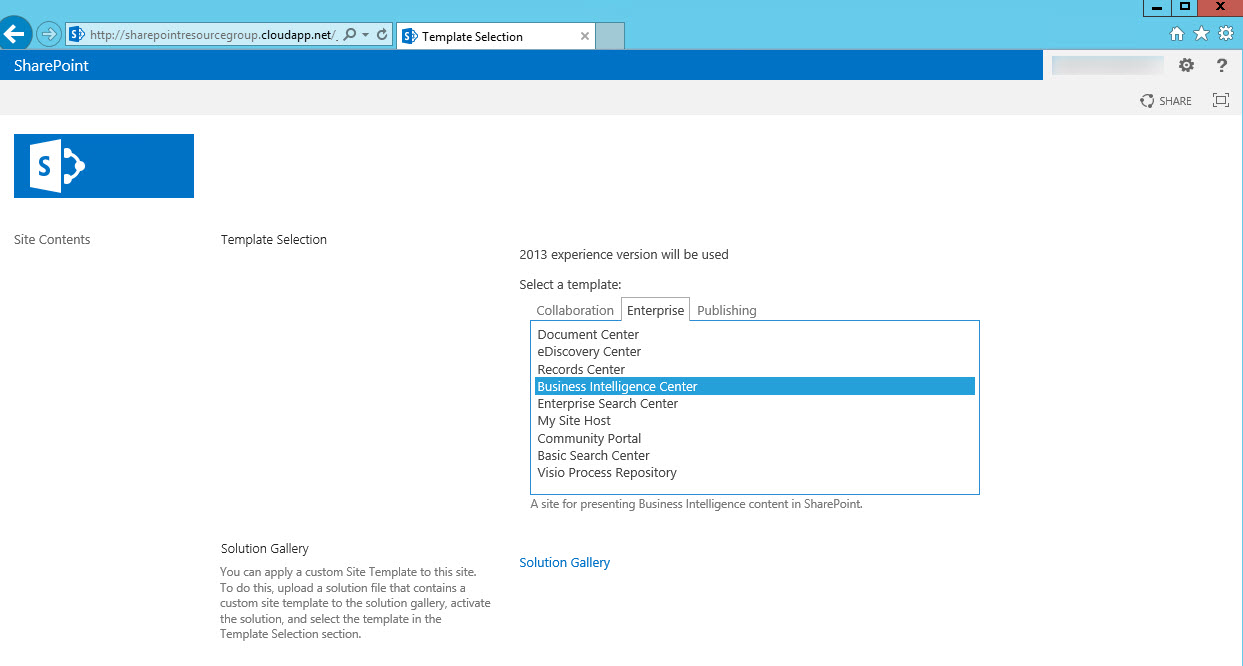This screenshot has width=1243, height=666.
Task: Close the Template Selection browser tab
Action: (585, 36)
